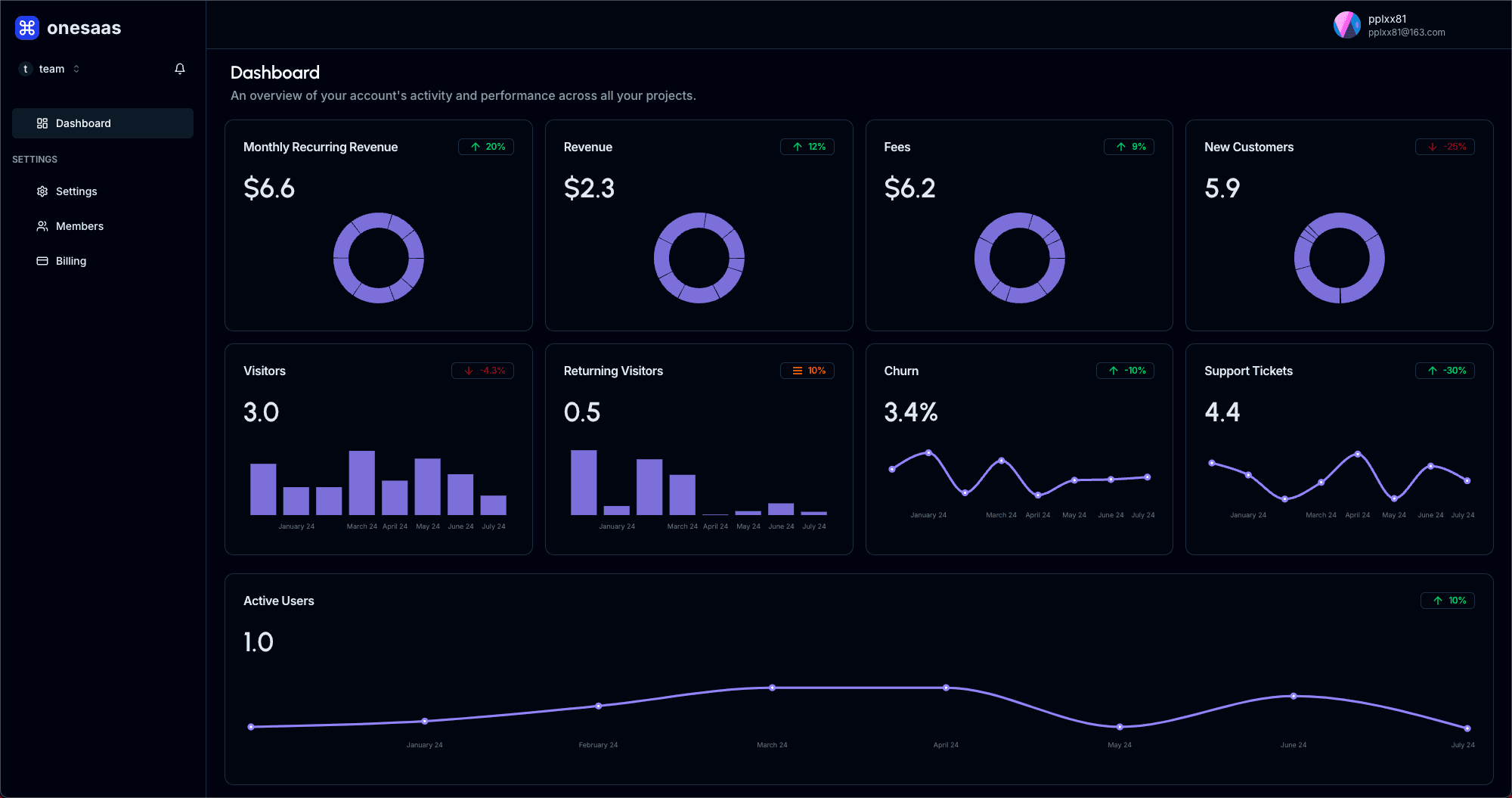Image resolution: width=1512 pixels, height=798 pixels.
Task: Click the 5.9 New Customers value
Action: 1222,188
